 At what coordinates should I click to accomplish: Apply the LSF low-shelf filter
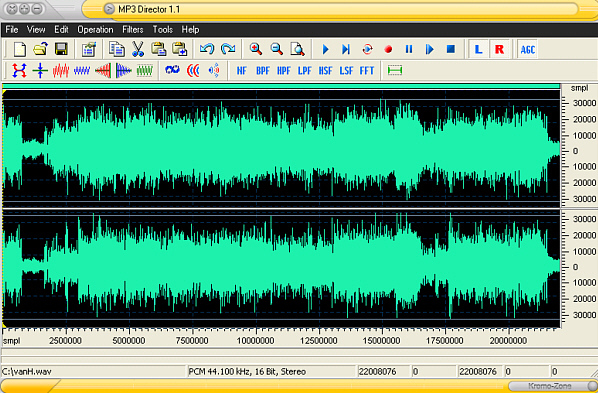click(x=346, y=71)
